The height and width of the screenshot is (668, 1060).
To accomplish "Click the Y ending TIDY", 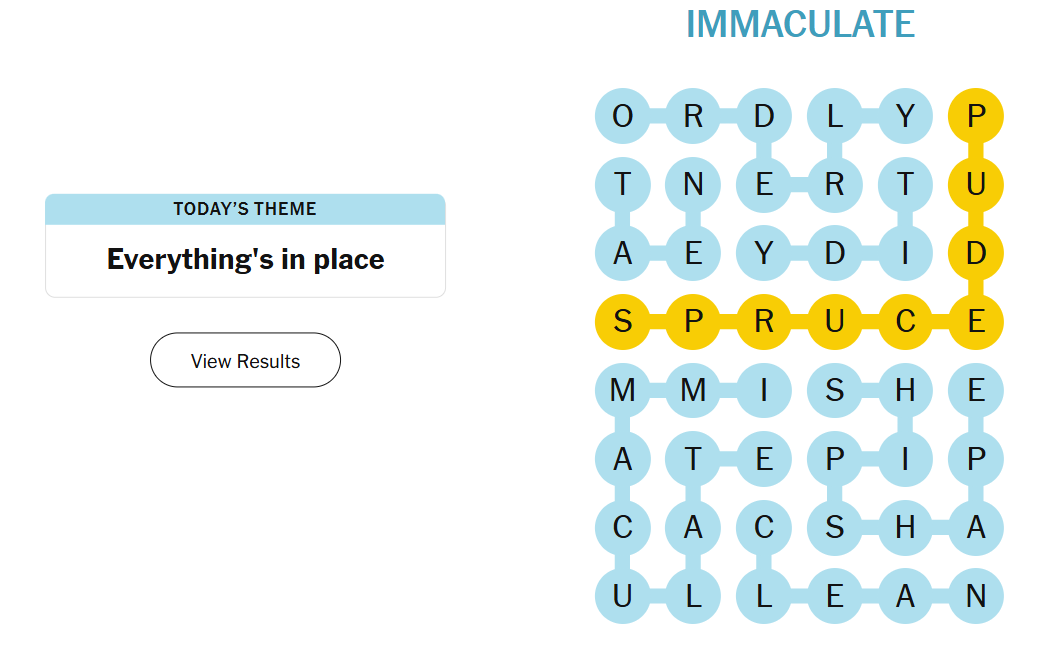I will pos(764,254).
